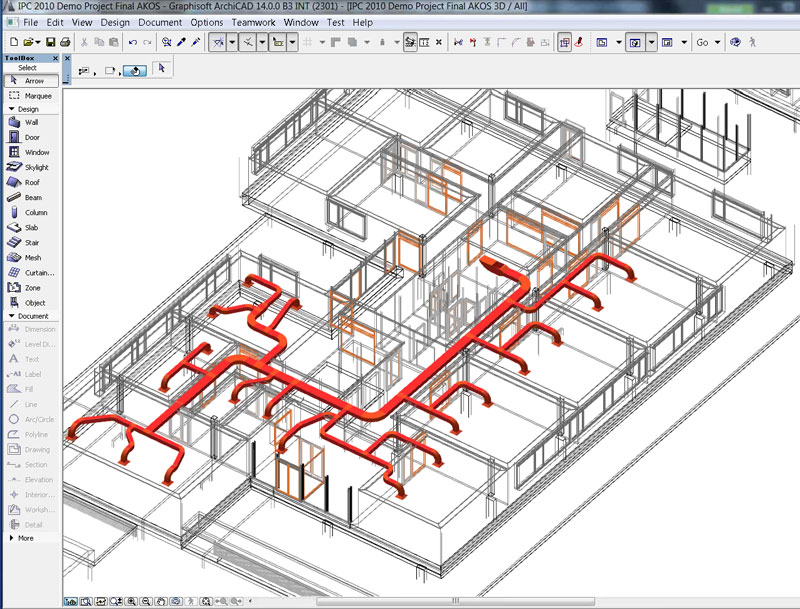Open the Options menu

click(207, 22)
